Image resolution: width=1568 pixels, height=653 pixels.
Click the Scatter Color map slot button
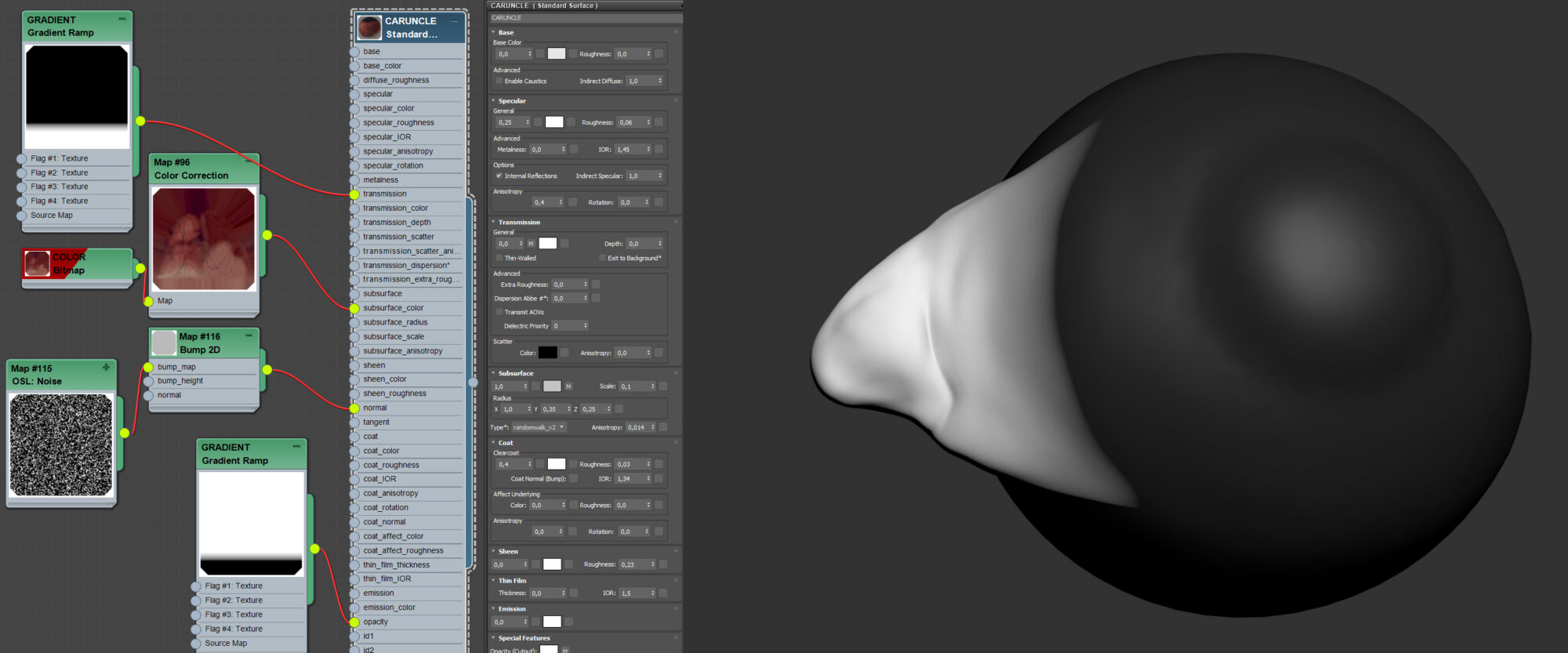coord(564,353)
